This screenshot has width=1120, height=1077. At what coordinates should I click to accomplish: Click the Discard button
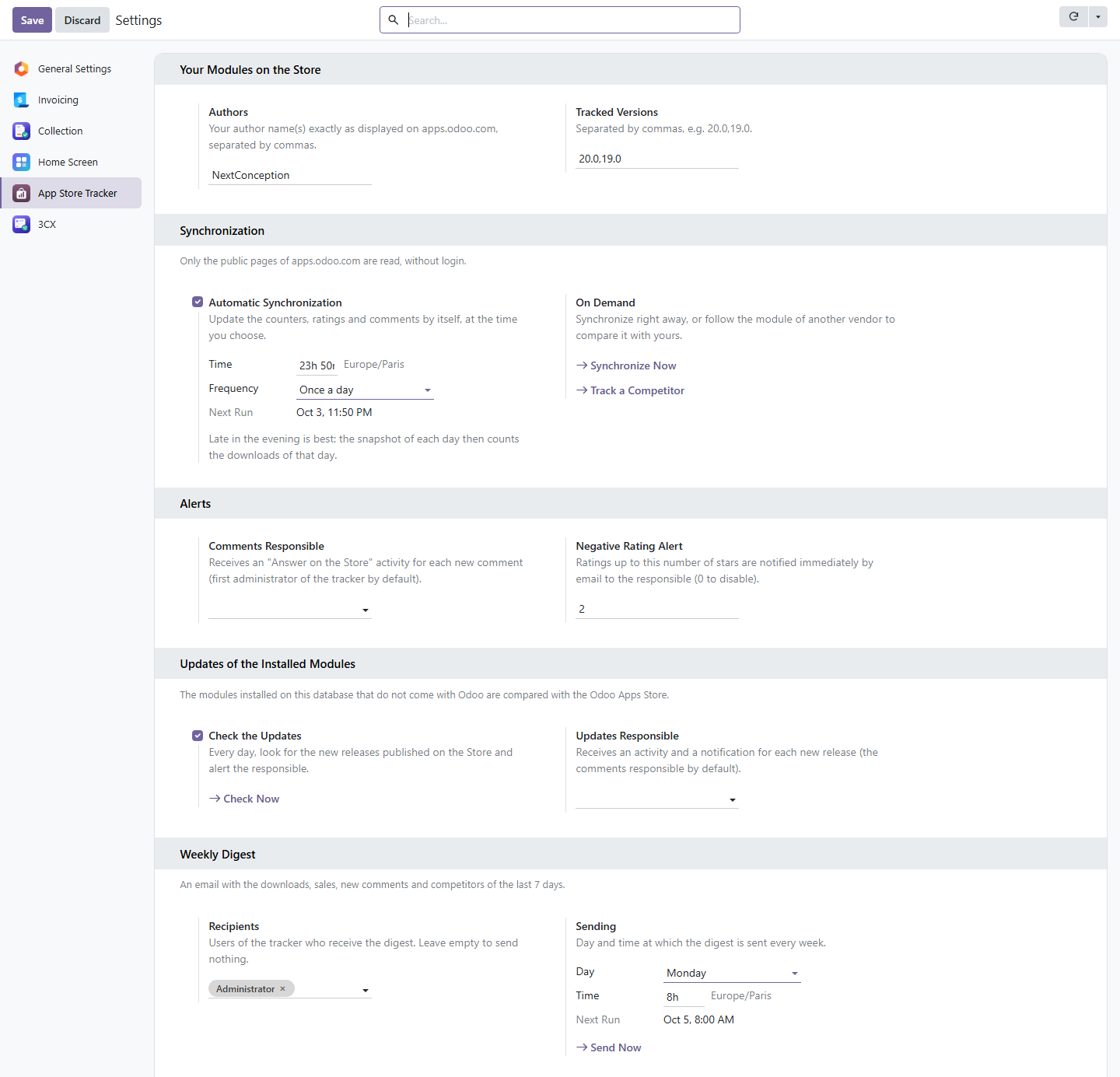point(82,20)
